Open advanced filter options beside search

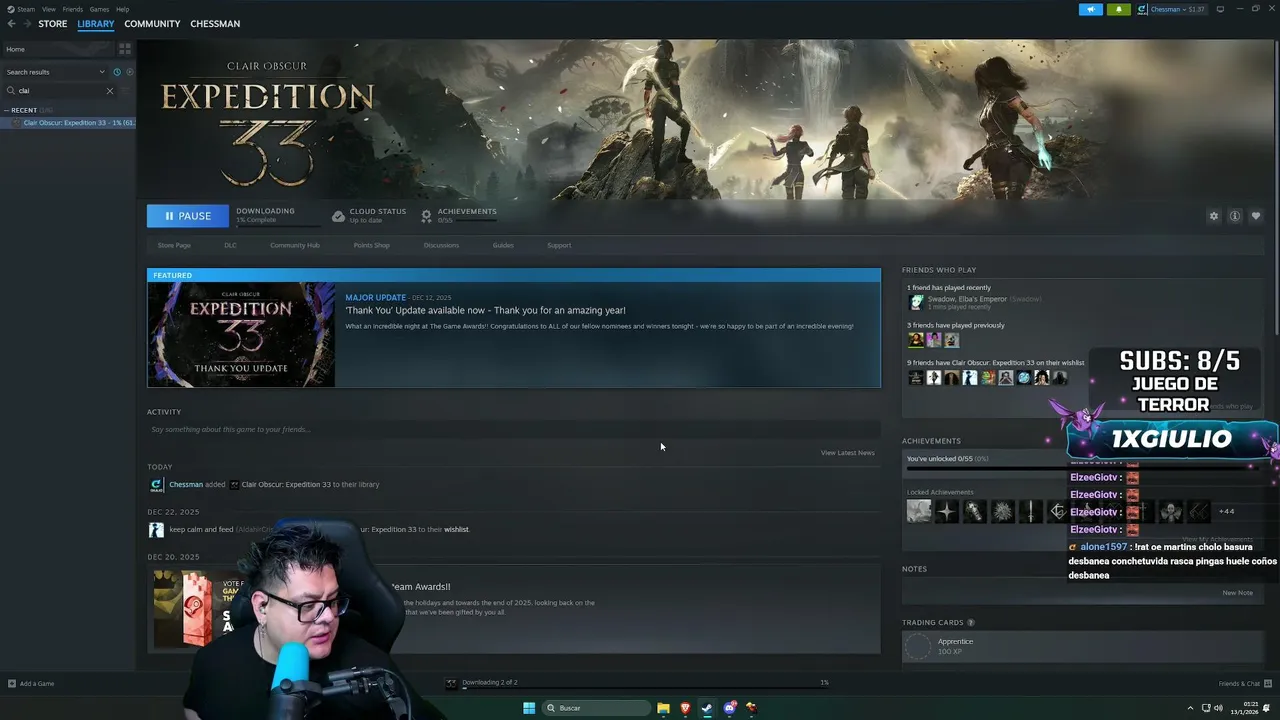125,91
